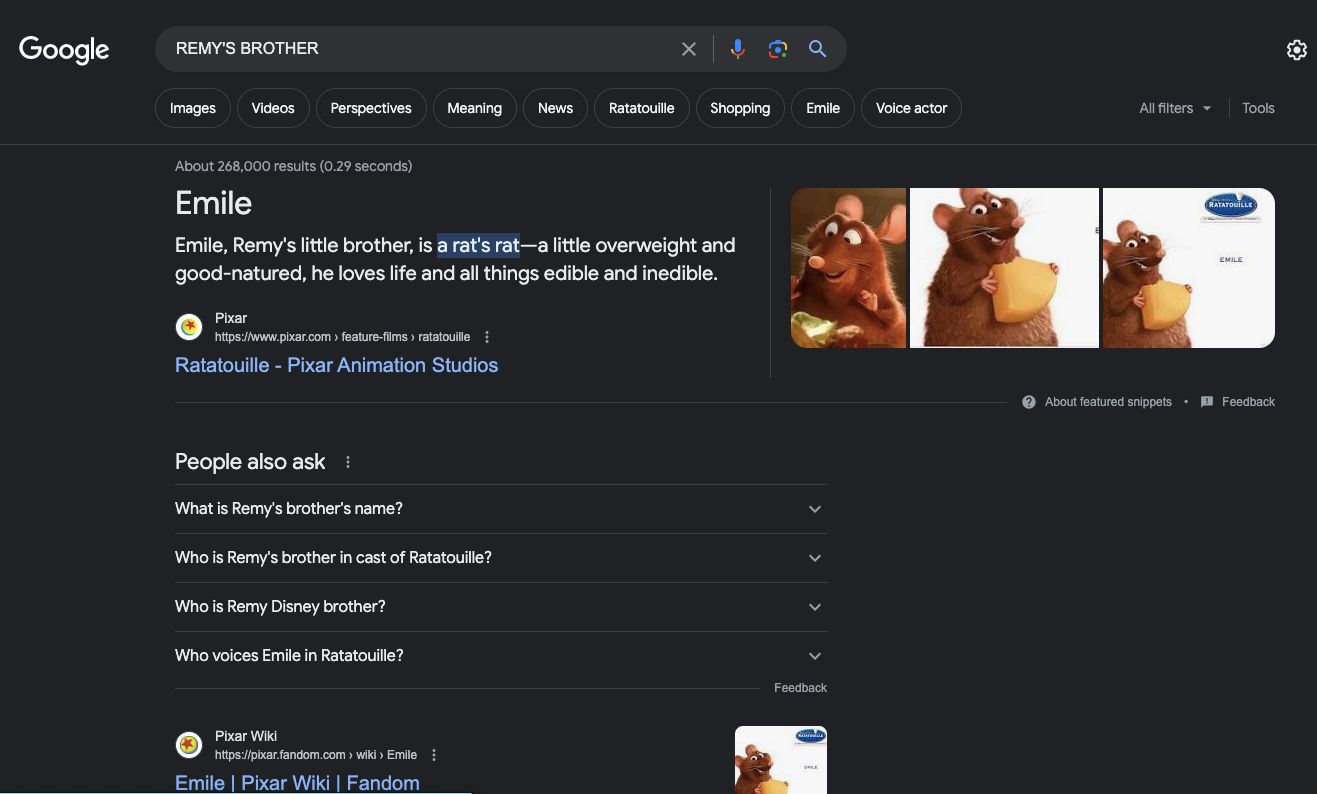The height and width of the screenshot is (794, 1317).
Task: Click the magnifier search button
Action: [x=817, y=49]
